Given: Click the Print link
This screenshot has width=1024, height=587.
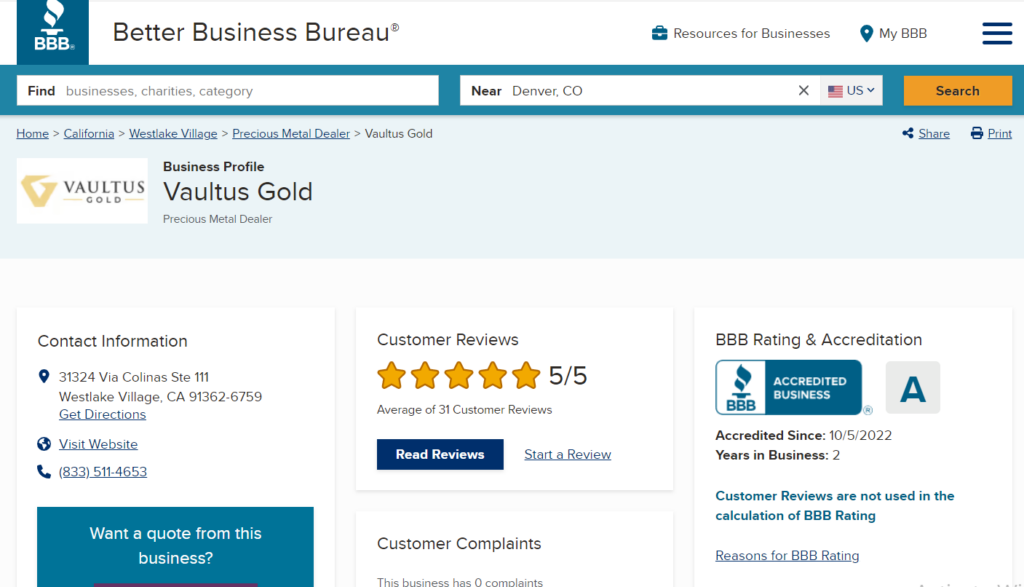Looking at the screenshot, I should 999,134.
